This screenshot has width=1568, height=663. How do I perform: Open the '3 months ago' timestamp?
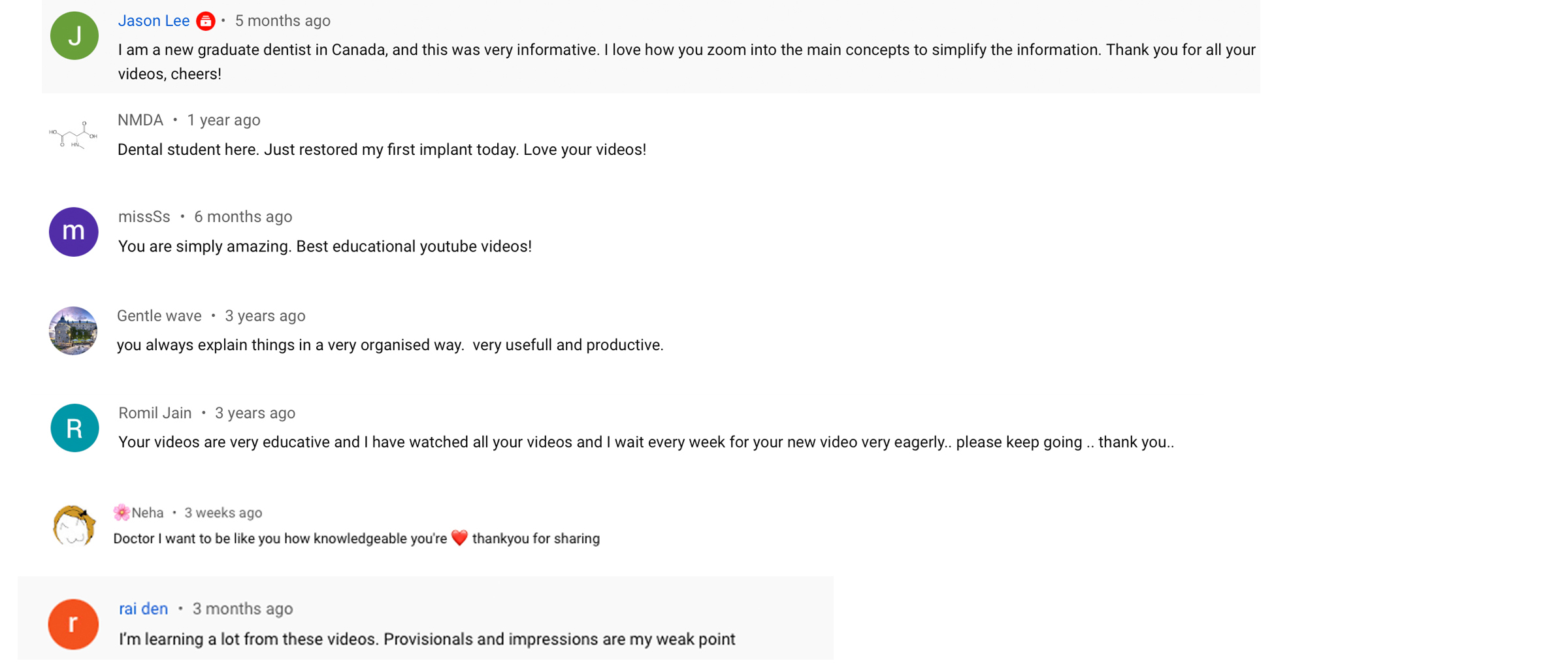point(242,609)
